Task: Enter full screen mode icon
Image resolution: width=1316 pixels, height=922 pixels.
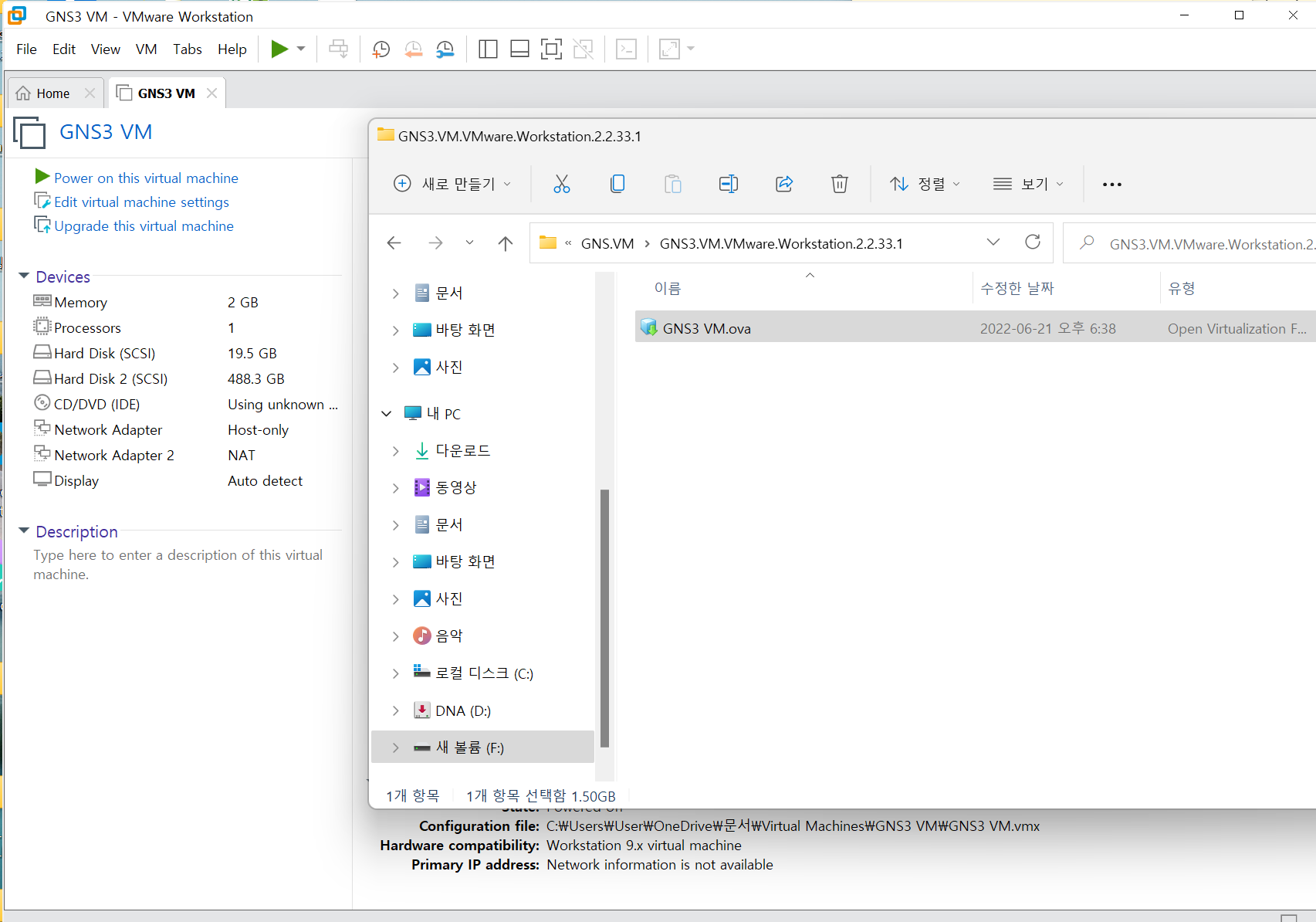Action: coord(551,49)
